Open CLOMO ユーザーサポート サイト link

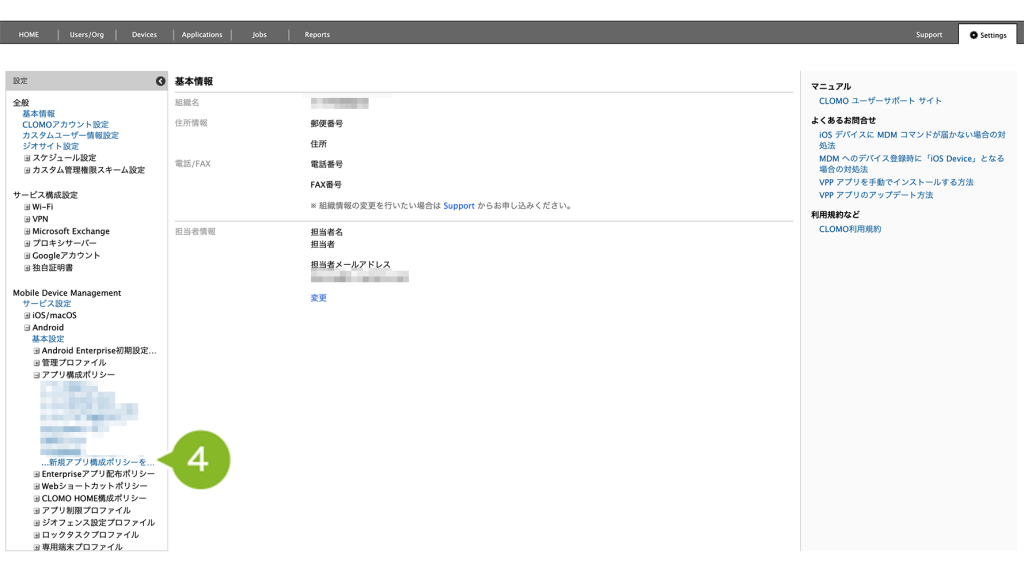click(880, 101)
